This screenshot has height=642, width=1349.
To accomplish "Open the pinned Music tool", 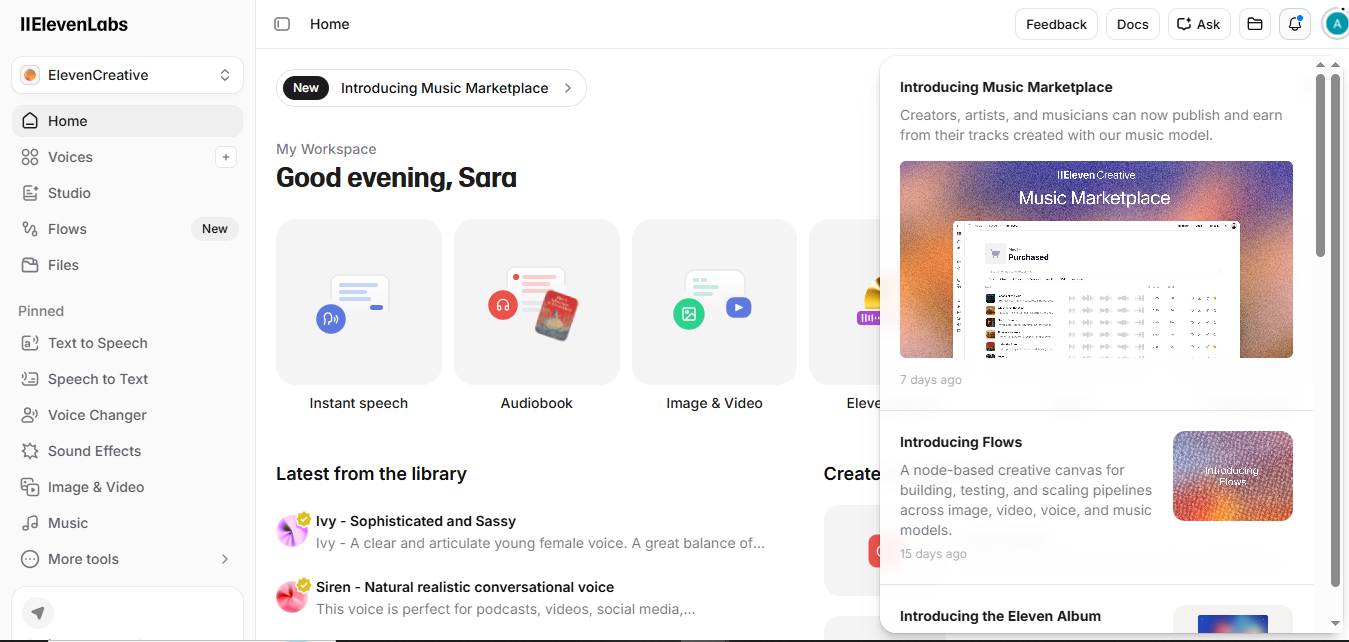I will (x=127, y=523).
